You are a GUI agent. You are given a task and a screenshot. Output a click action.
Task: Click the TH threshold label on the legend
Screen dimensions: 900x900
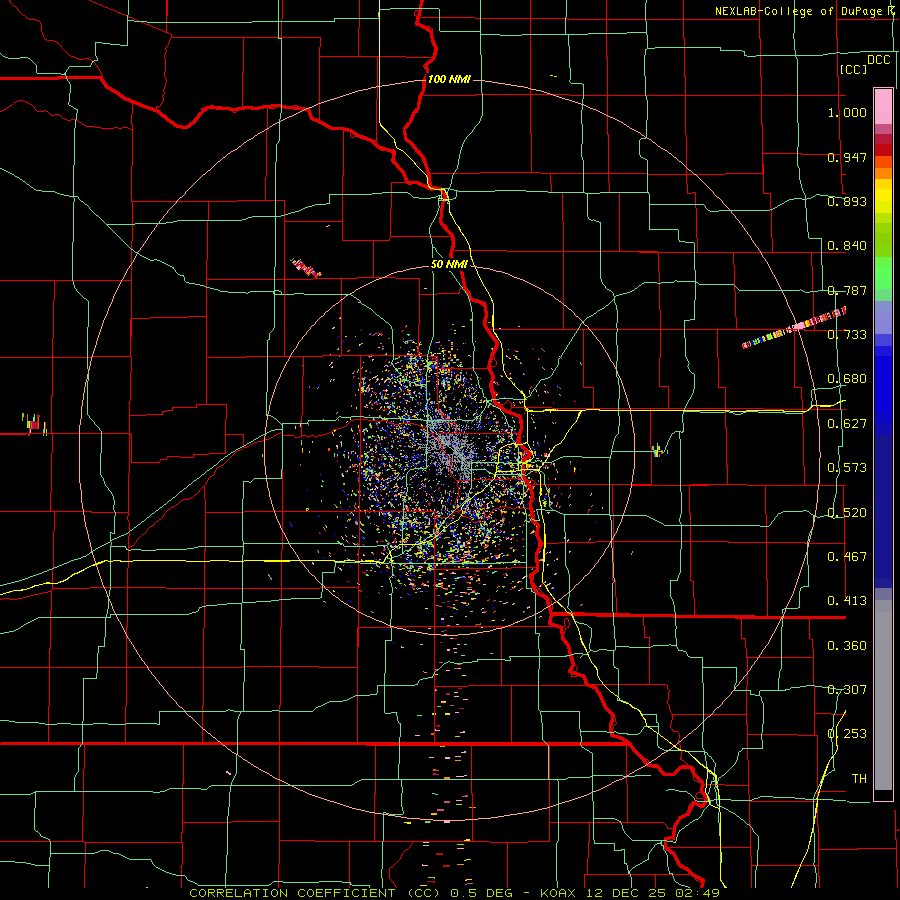point(859,779)
